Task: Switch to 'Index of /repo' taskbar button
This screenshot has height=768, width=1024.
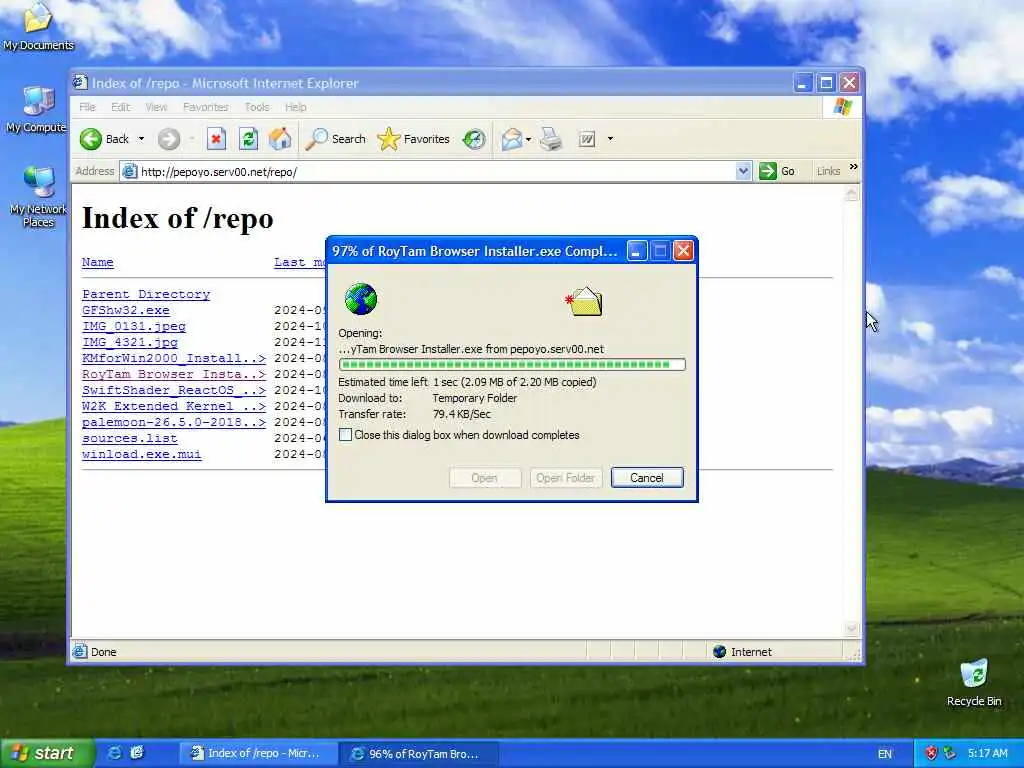Action: (258, 754)
